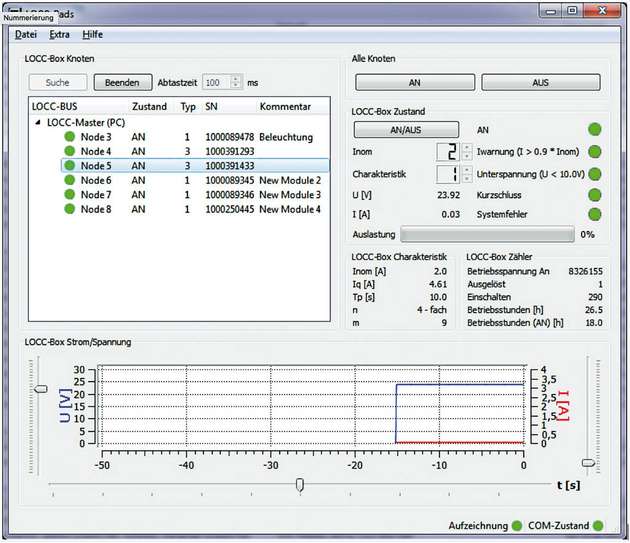Toggle the selected node with AN/AUS button

[x=406, y=130]
